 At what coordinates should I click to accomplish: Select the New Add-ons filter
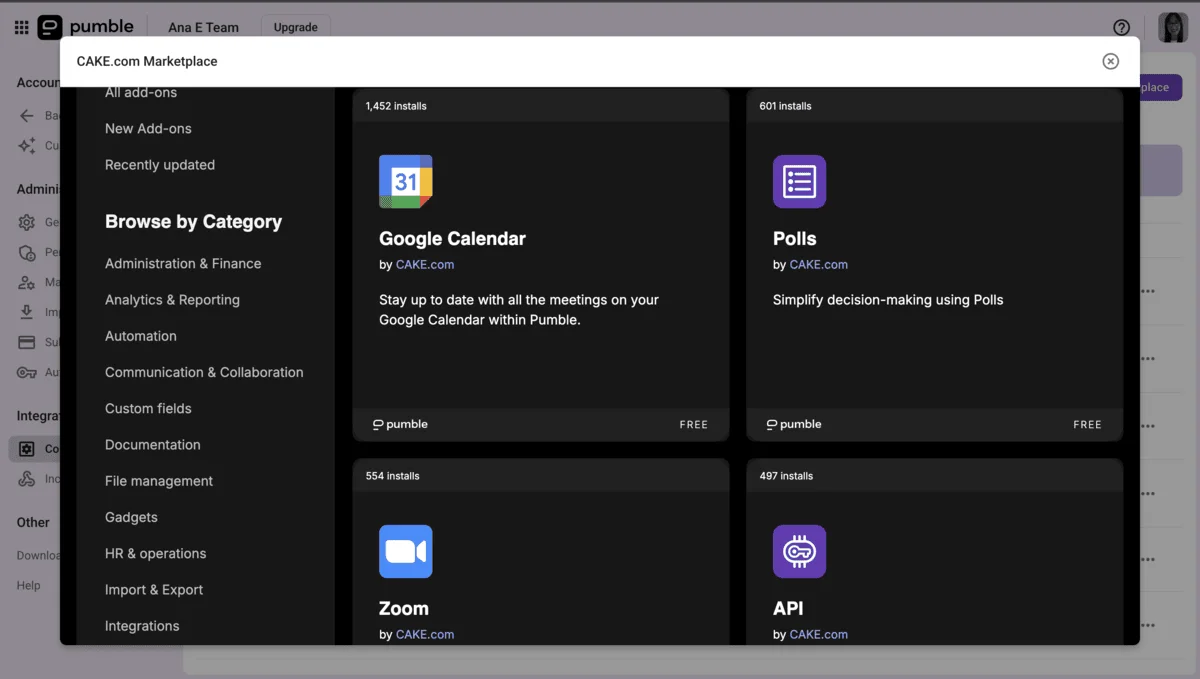coord(148,128)
